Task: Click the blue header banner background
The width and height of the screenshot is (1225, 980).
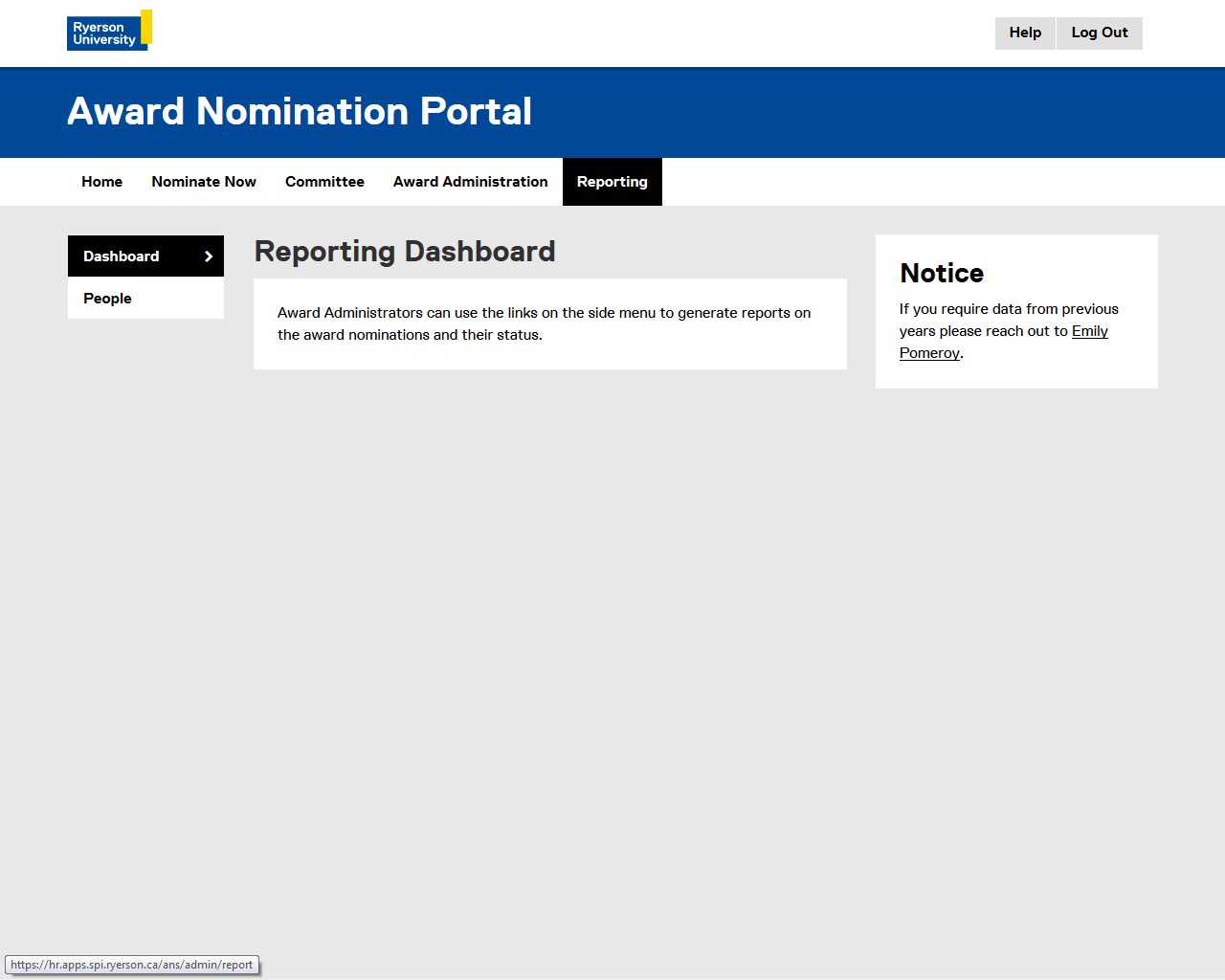Action: 861,112
